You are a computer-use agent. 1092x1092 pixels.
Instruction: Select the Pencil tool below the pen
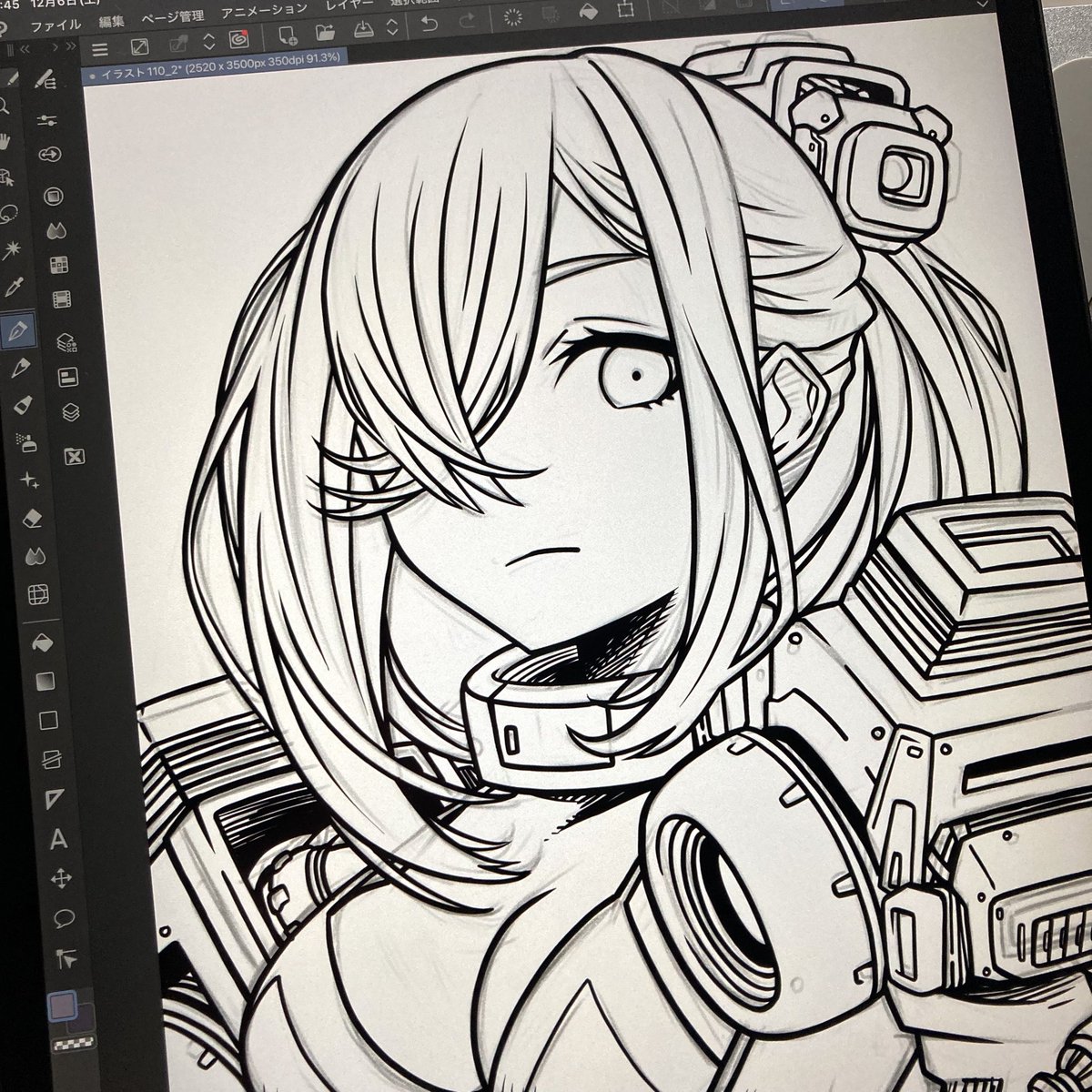pyautogui.click(x=19, y=367)
